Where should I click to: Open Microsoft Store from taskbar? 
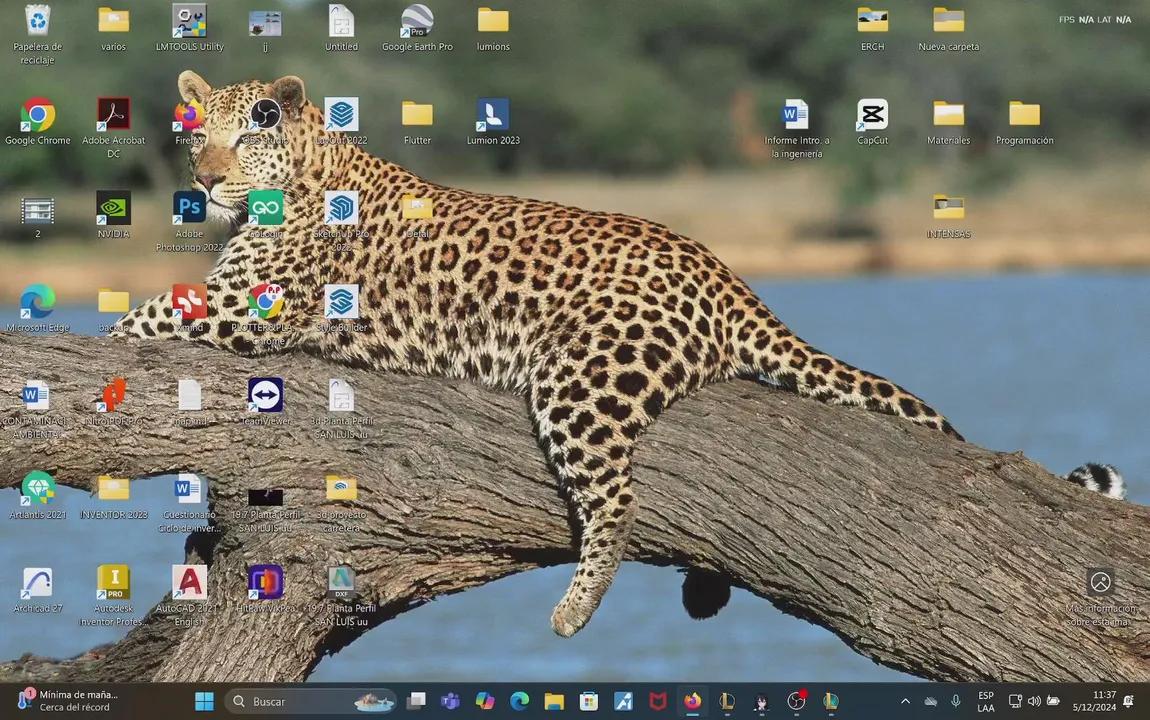tap(588, 702)
